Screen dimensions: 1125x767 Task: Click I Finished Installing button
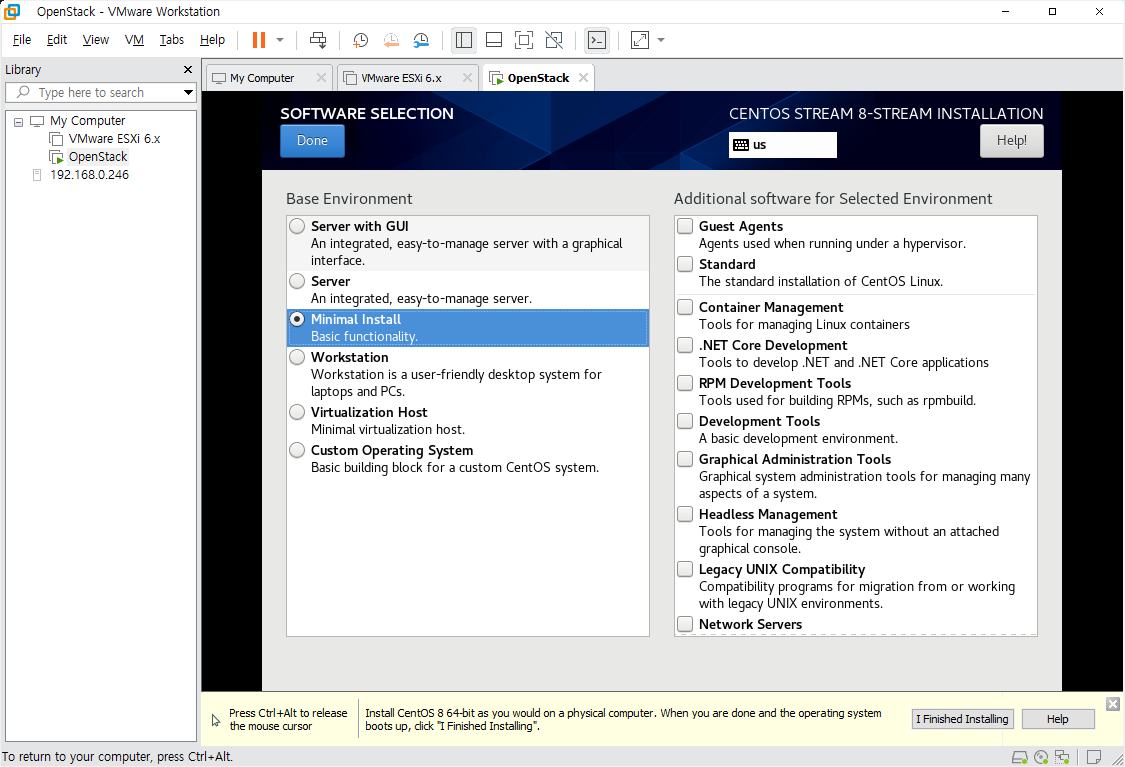tap(963, 719)
